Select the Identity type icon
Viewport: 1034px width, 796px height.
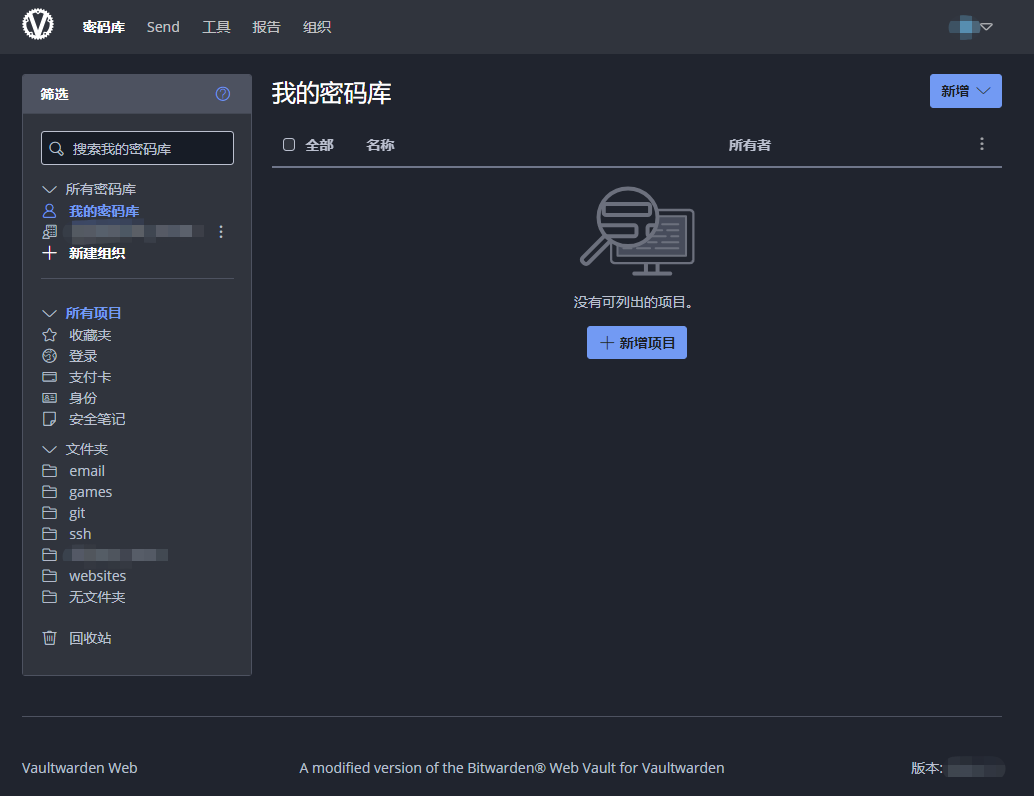49,398
